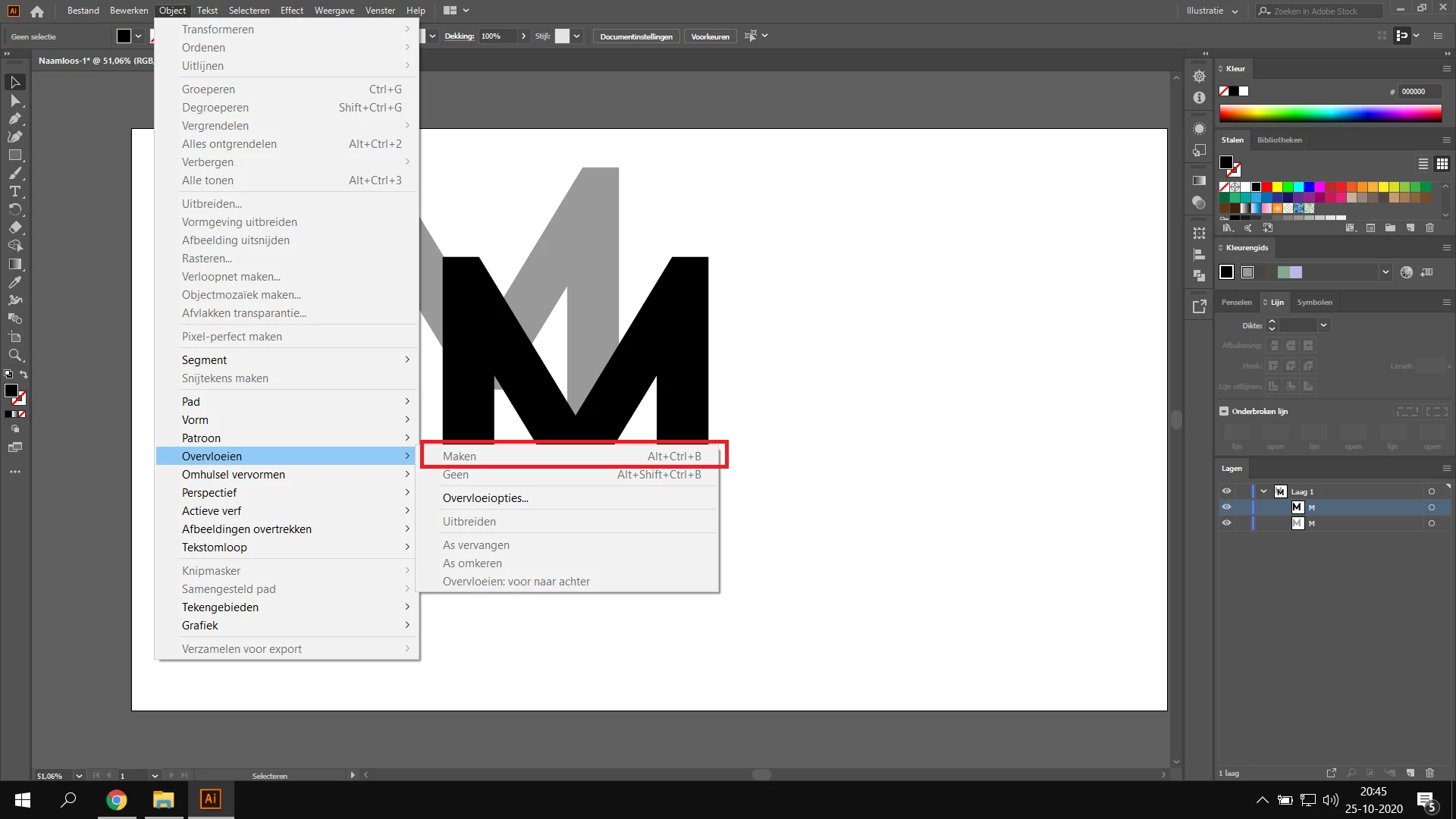This screenshot has height=819, width=1456.
Task: Select the Type tool
Action: (14, 191)
